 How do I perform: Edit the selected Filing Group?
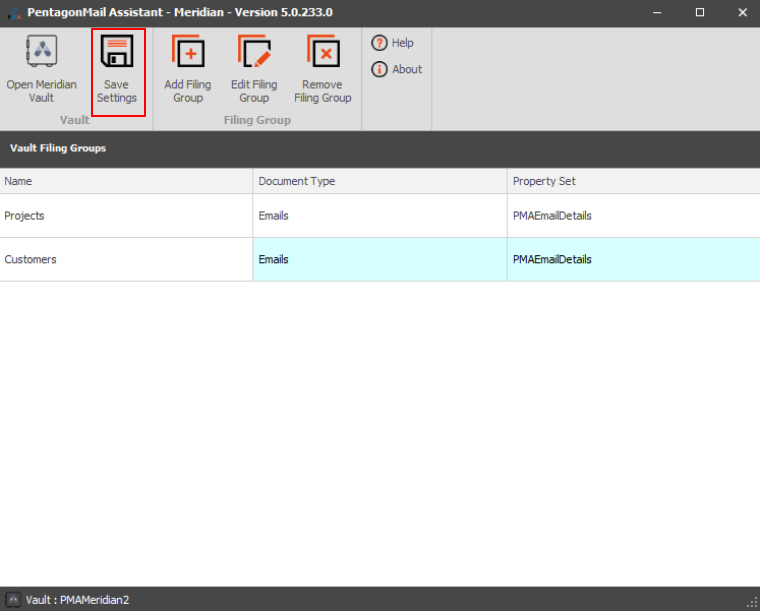coord(254,69)
